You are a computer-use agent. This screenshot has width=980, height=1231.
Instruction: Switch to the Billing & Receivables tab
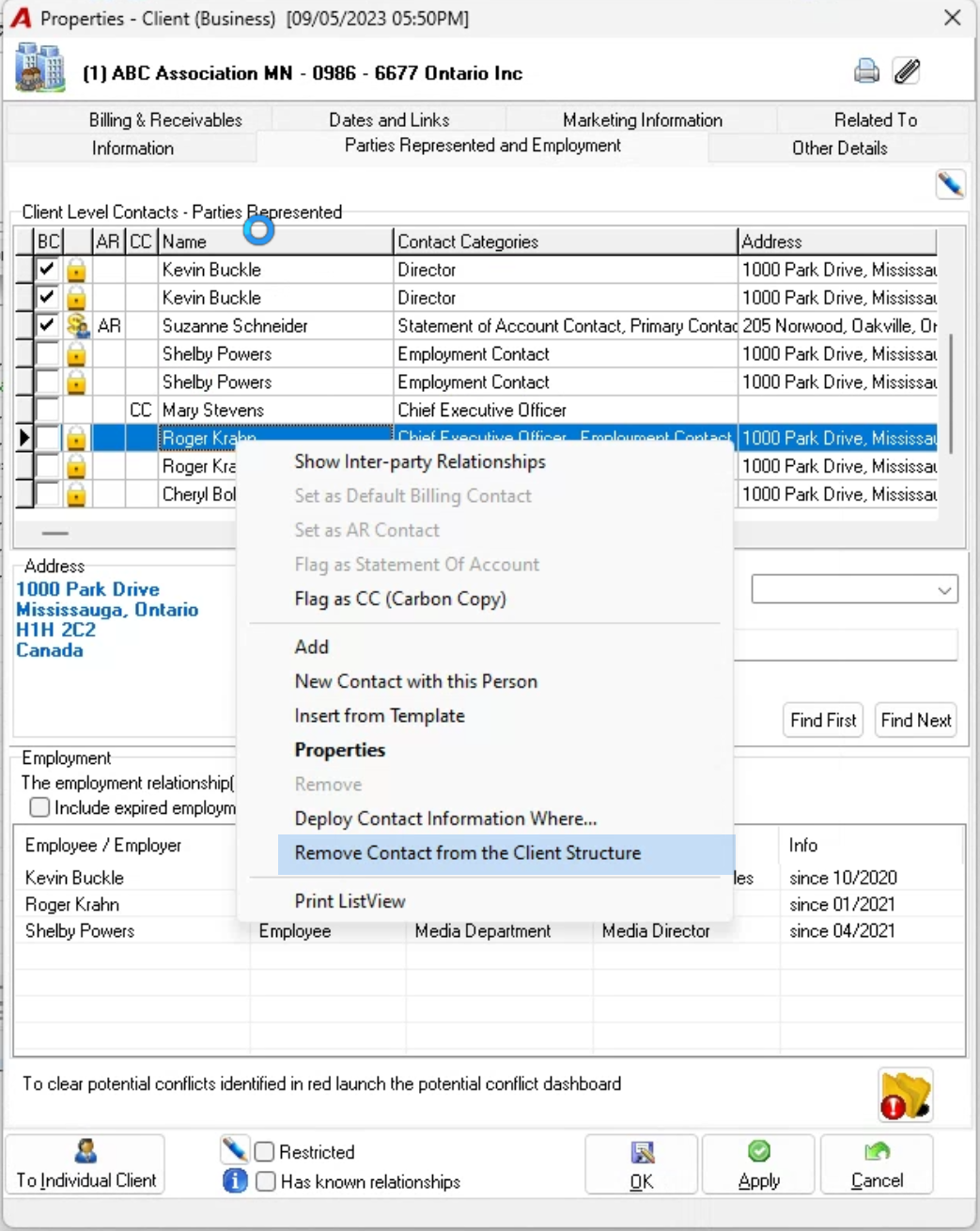click(x=165, y=119)
